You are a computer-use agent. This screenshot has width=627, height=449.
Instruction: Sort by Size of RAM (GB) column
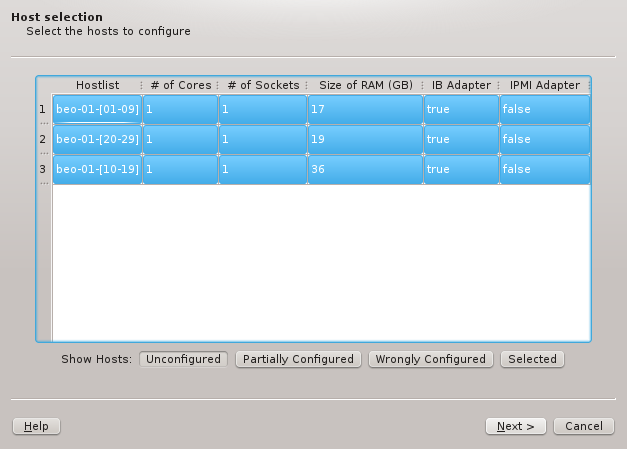(365, 86)
